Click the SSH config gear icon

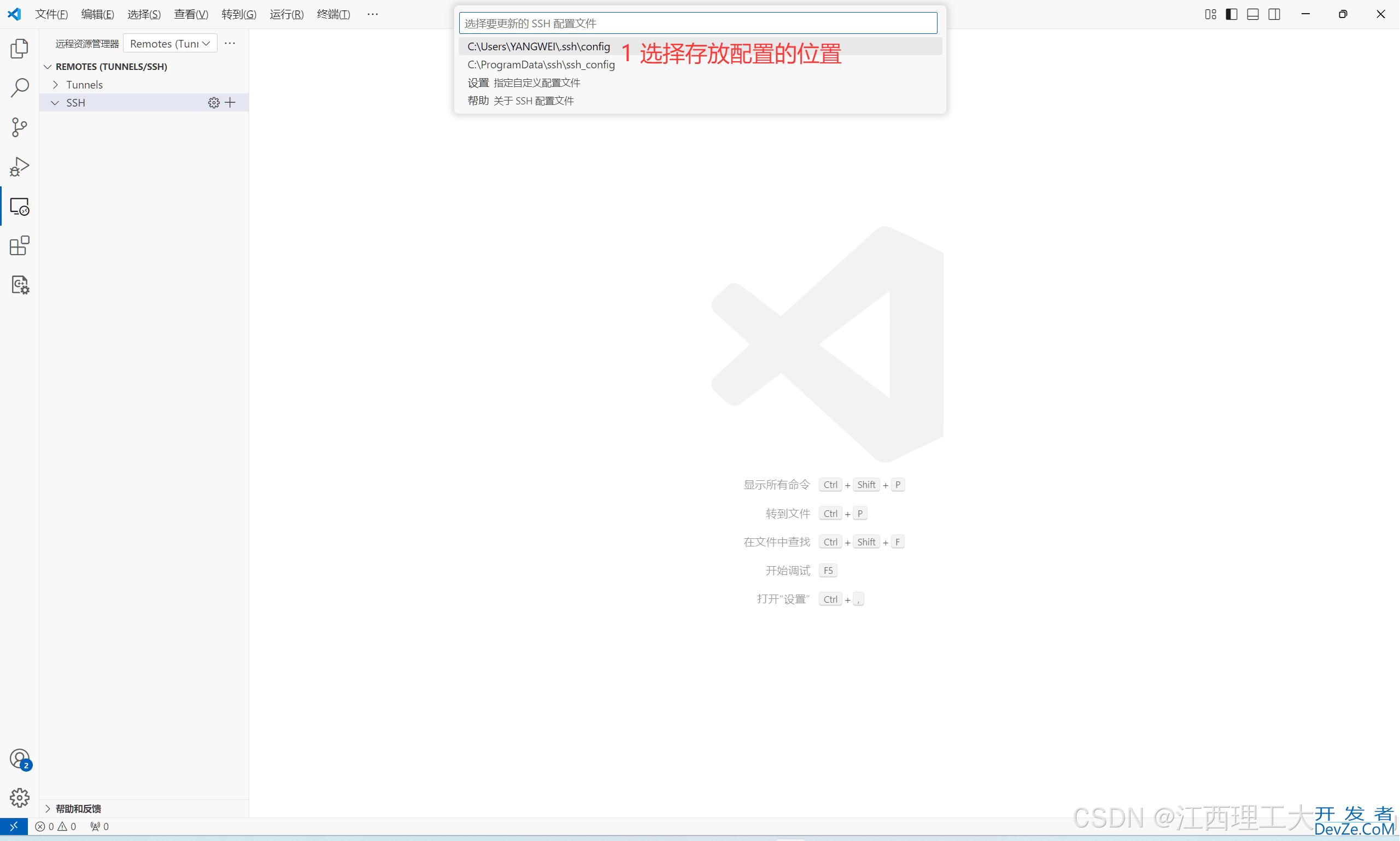pos(214,103)
